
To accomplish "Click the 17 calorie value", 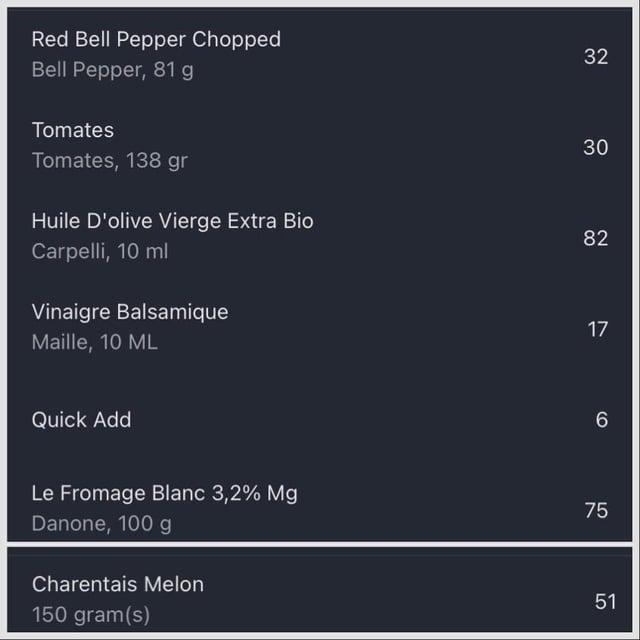I will click(598, 329).
